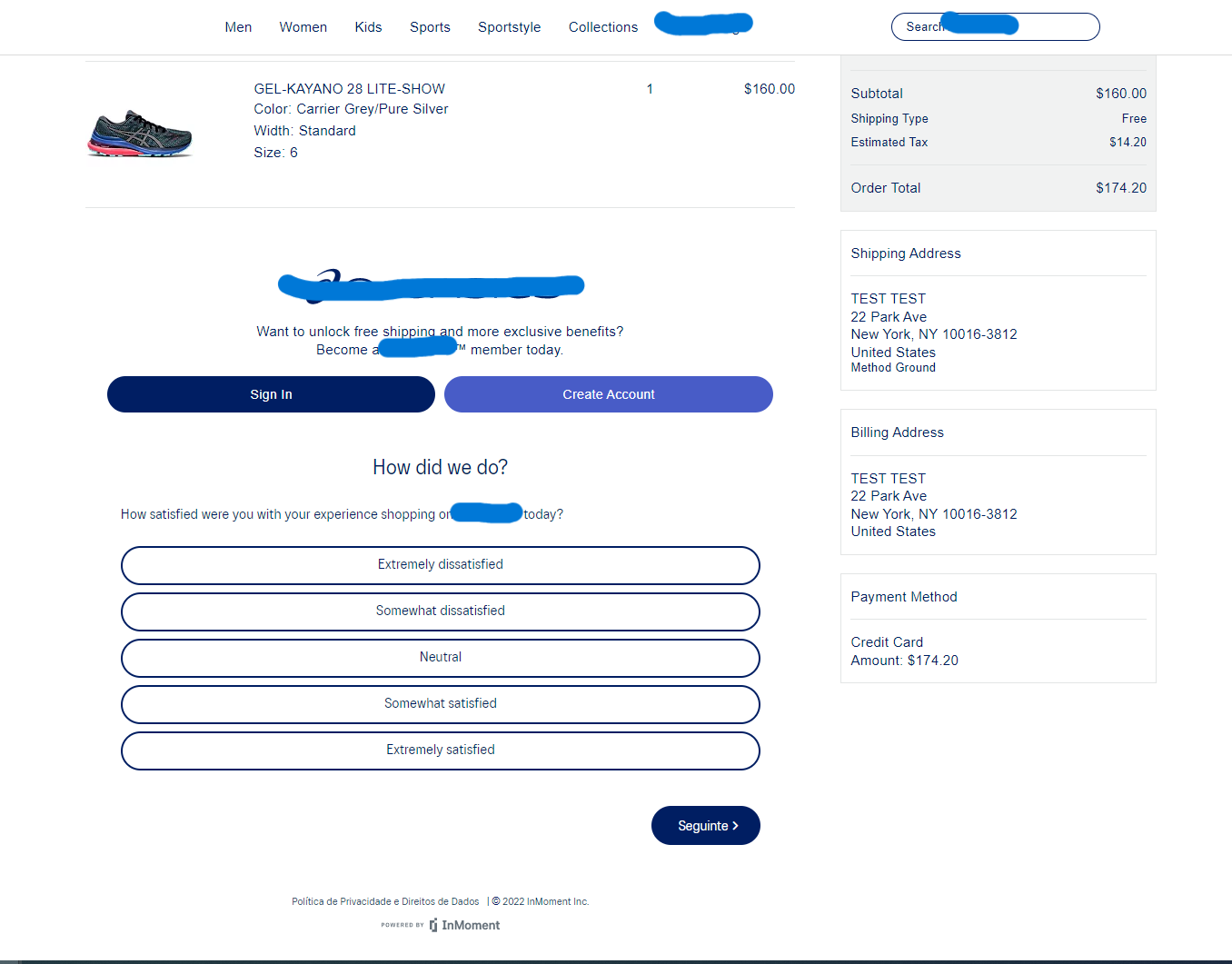Screen dimensions: 1232x964
Task: Browse the Kids section
Action: (368, 26)
